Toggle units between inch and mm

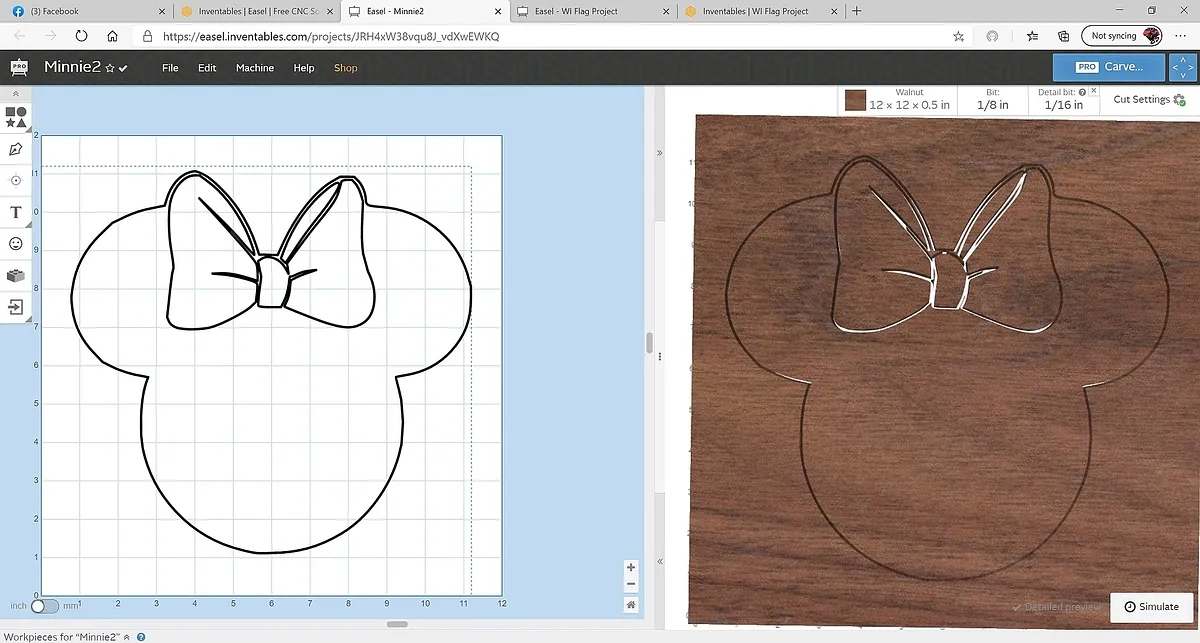pos(45,606)
